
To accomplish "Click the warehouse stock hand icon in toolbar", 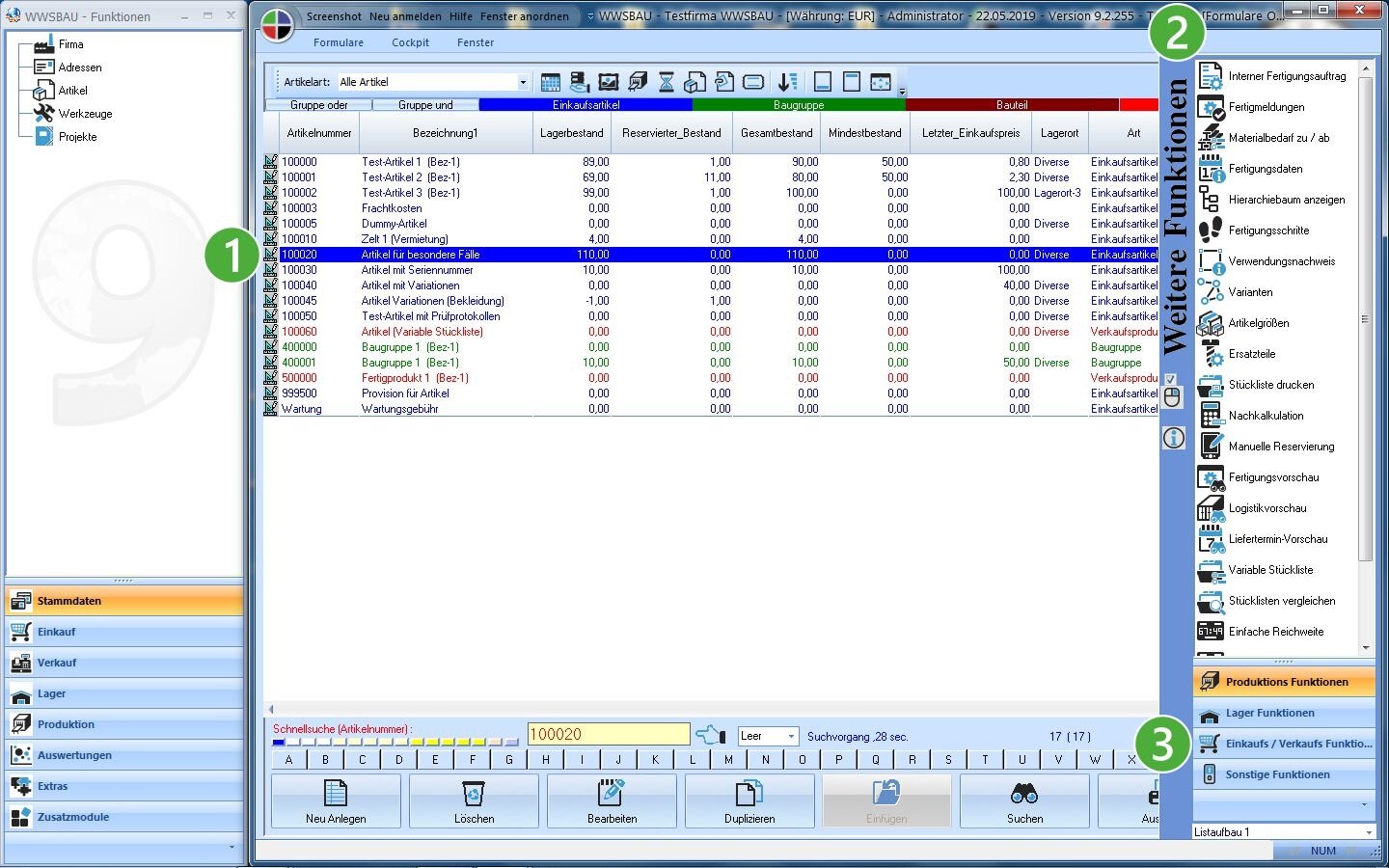I will click(x=580, y=82).
